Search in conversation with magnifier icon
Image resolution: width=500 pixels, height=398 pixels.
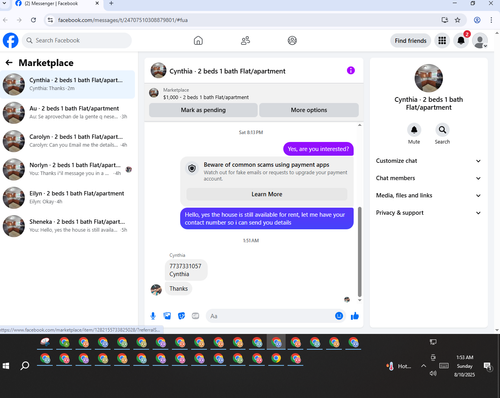coord(442,130)
